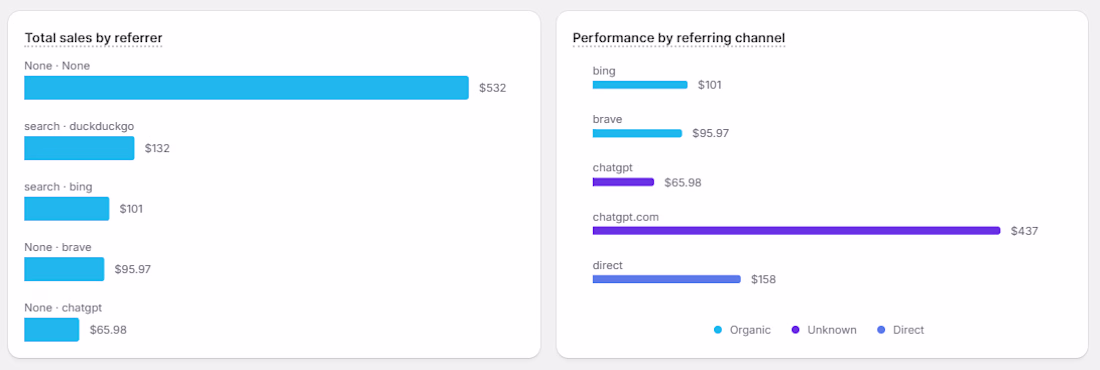Image resolution: width=1100 pixels, height=370 pixels.
Task: Select the search · duckduckgo bar
Action: pyautogui.click(x=79, y=148)
